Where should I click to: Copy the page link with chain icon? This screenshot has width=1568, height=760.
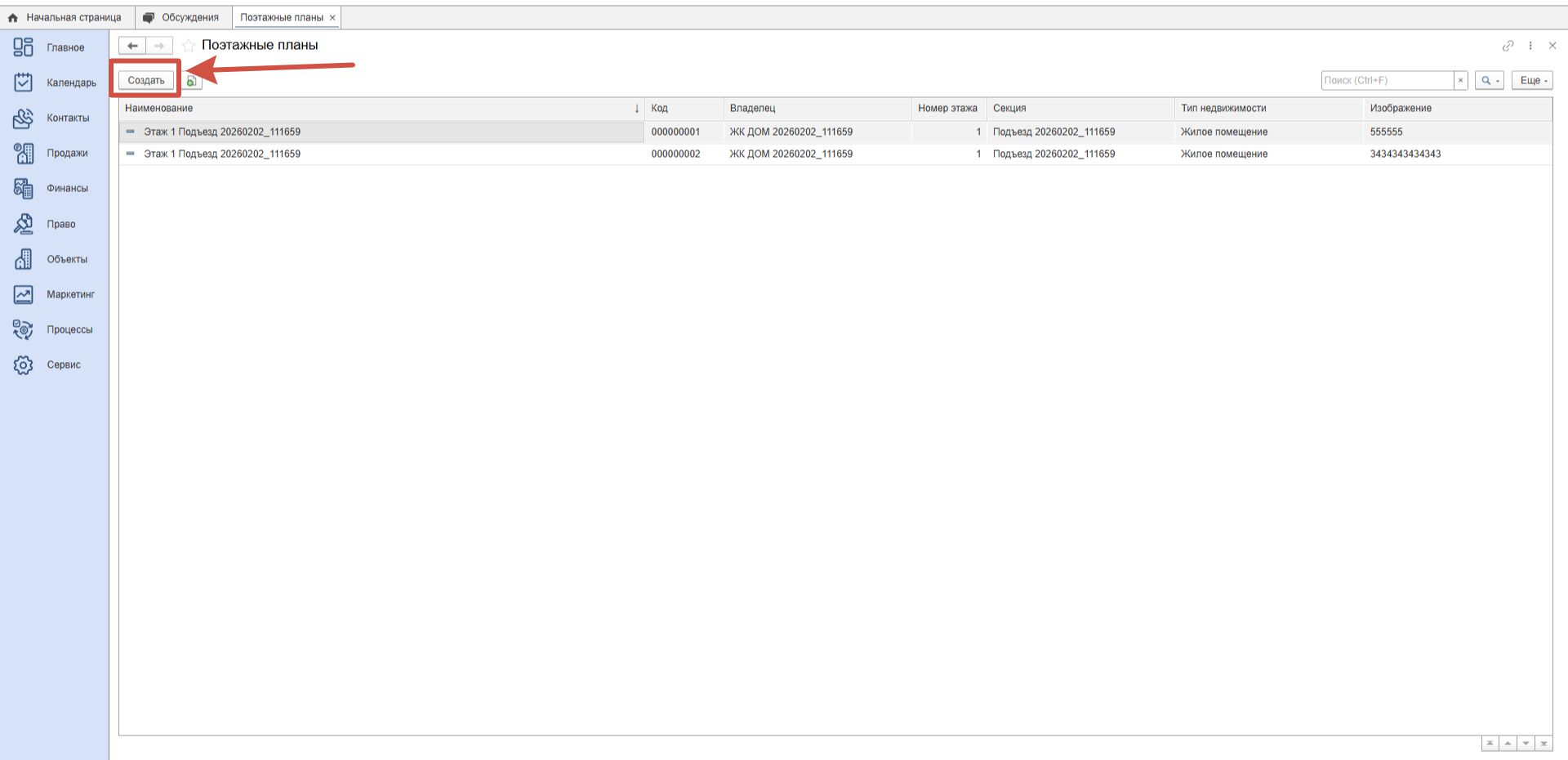(1508, 46)
